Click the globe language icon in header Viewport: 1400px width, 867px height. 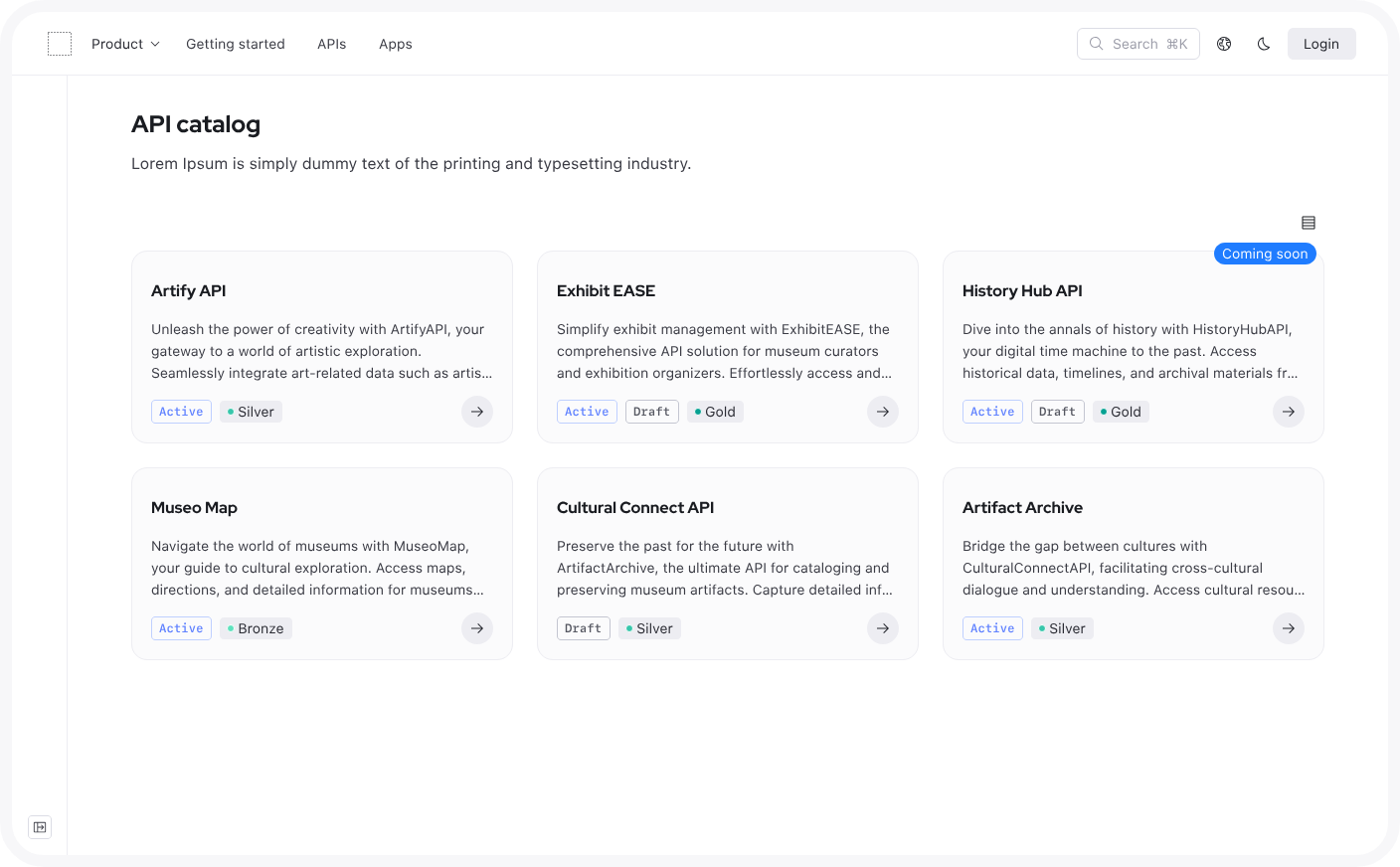pos(1224,44)
